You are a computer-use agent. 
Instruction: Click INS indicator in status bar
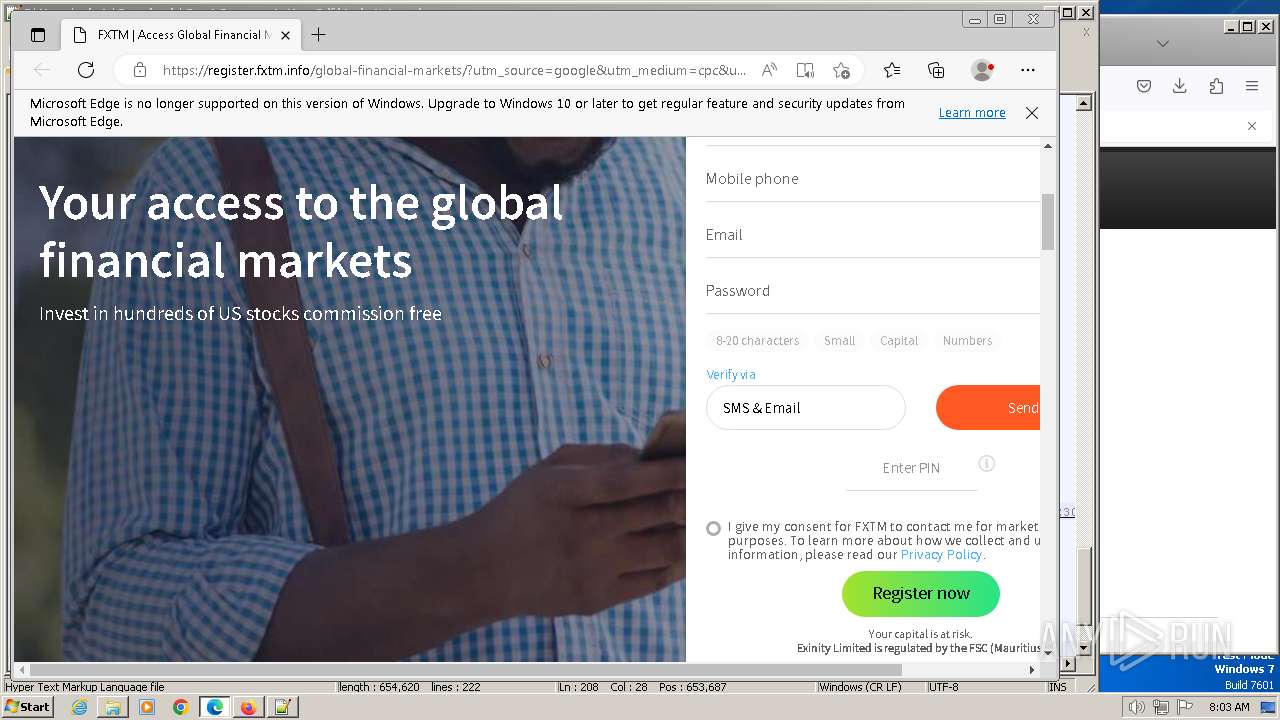tap(1057, 687)
